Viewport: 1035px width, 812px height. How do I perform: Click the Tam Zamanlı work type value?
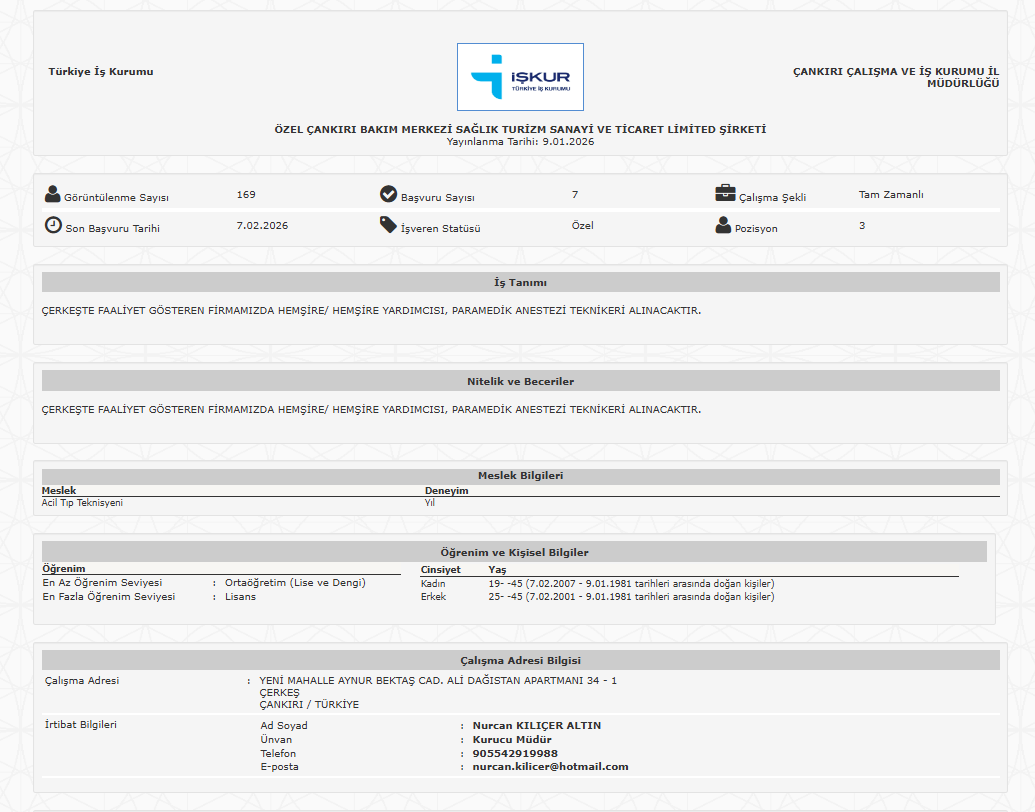tap(890, 195)
